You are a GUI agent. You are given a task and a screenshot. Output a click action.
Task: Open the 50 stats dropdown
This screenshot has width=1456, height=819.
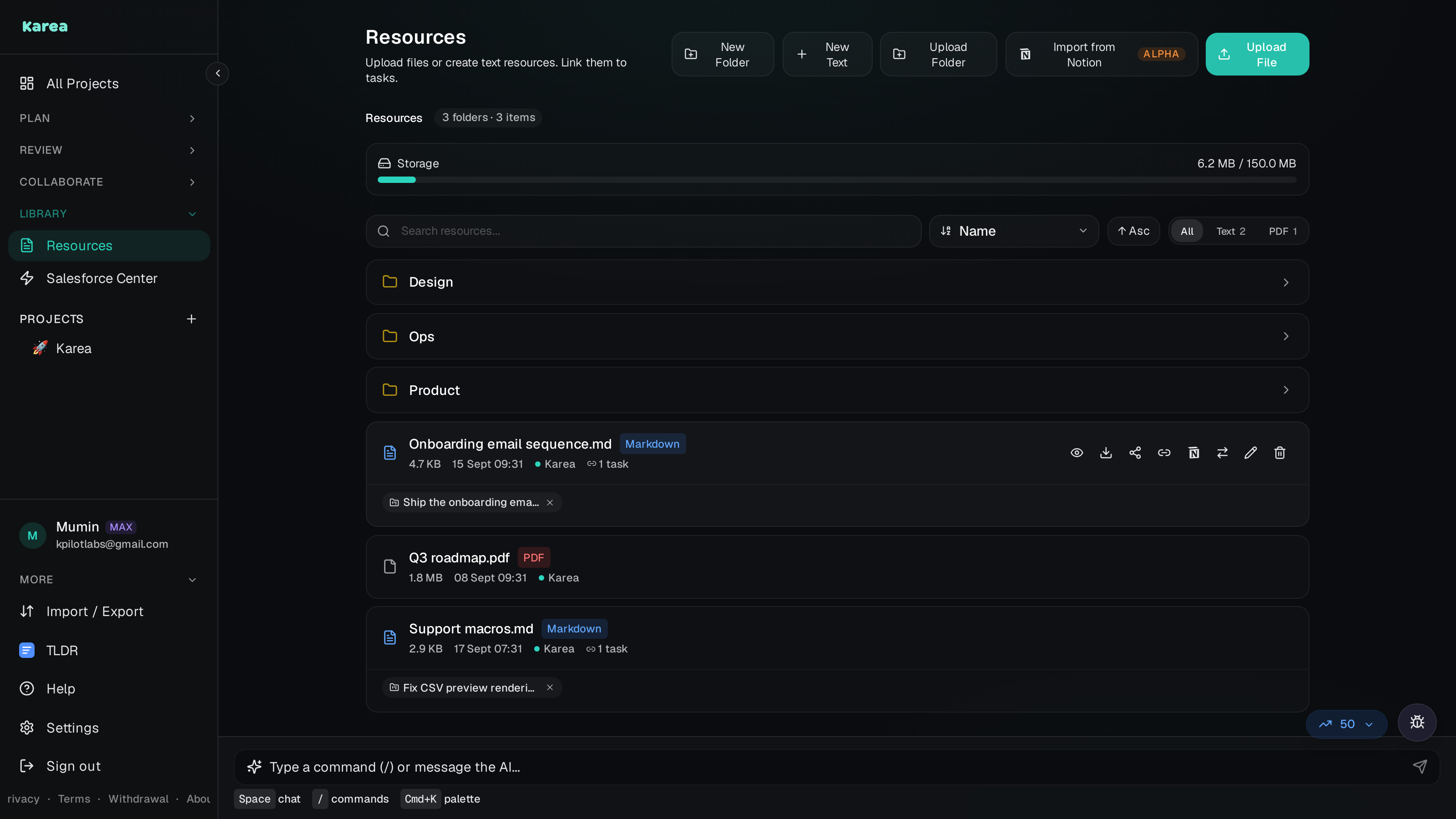1346,724
